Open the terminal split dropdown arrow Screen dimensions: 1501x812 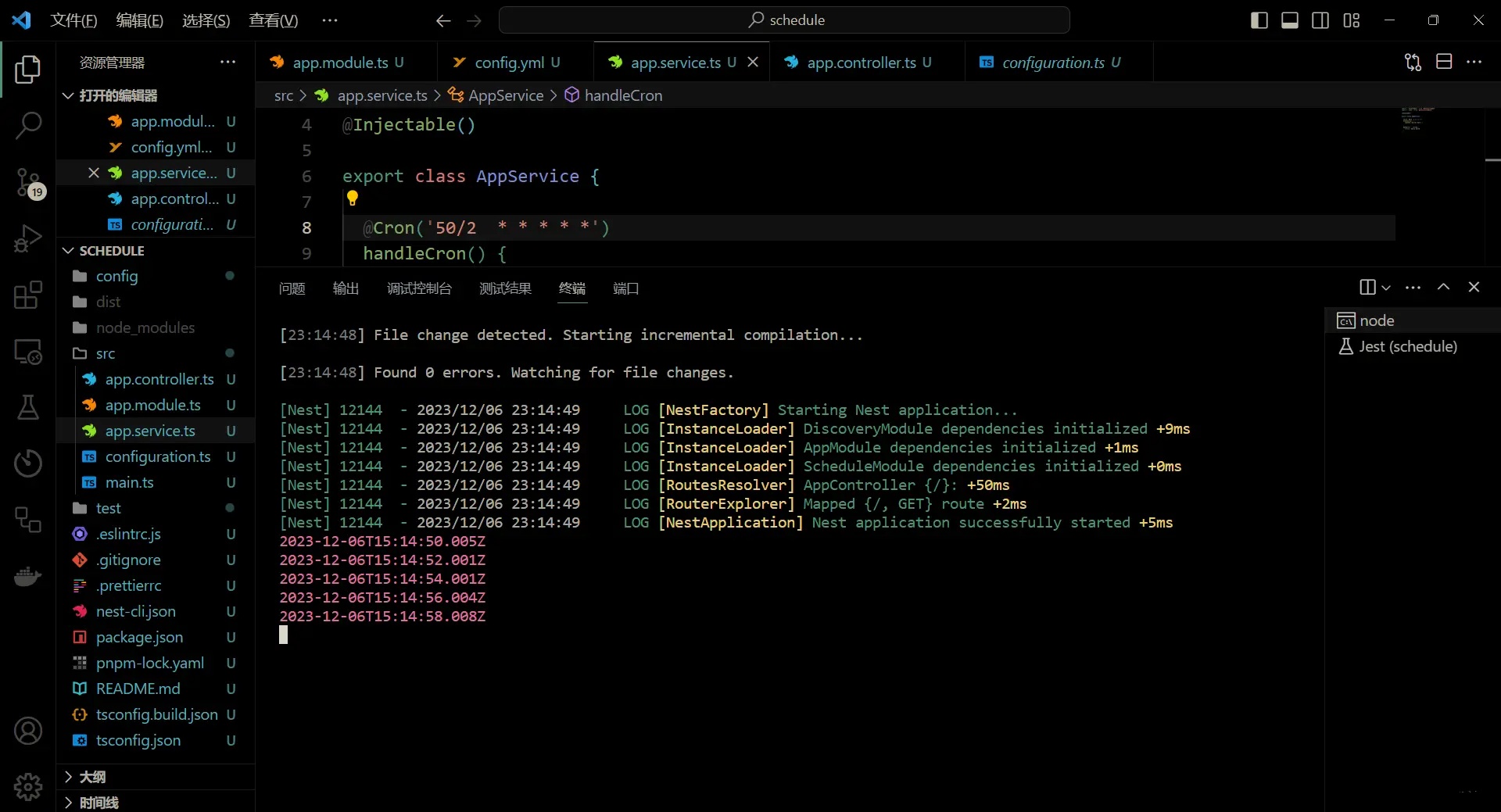click(x=1386, y=288)
